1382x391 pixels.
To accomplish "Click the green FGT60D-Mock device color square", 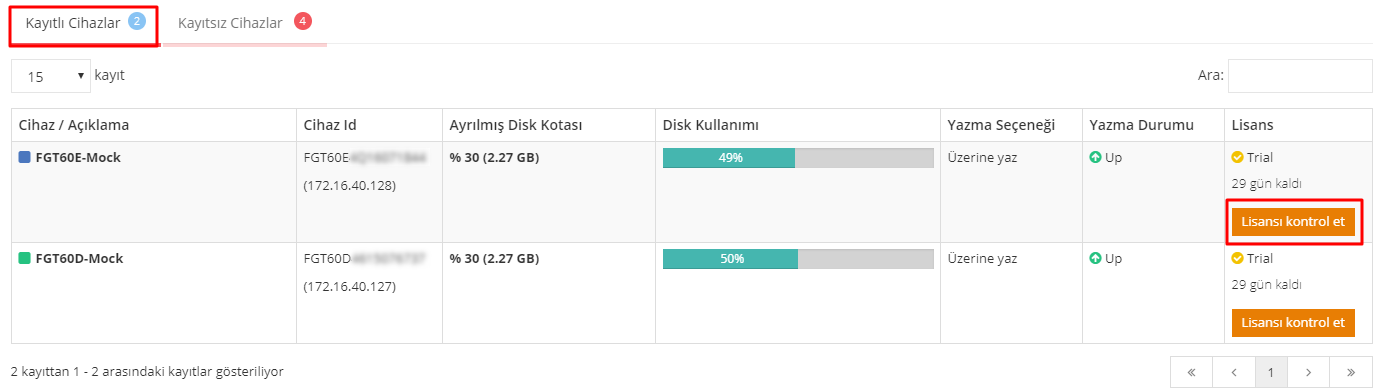I will click(25, 258).
